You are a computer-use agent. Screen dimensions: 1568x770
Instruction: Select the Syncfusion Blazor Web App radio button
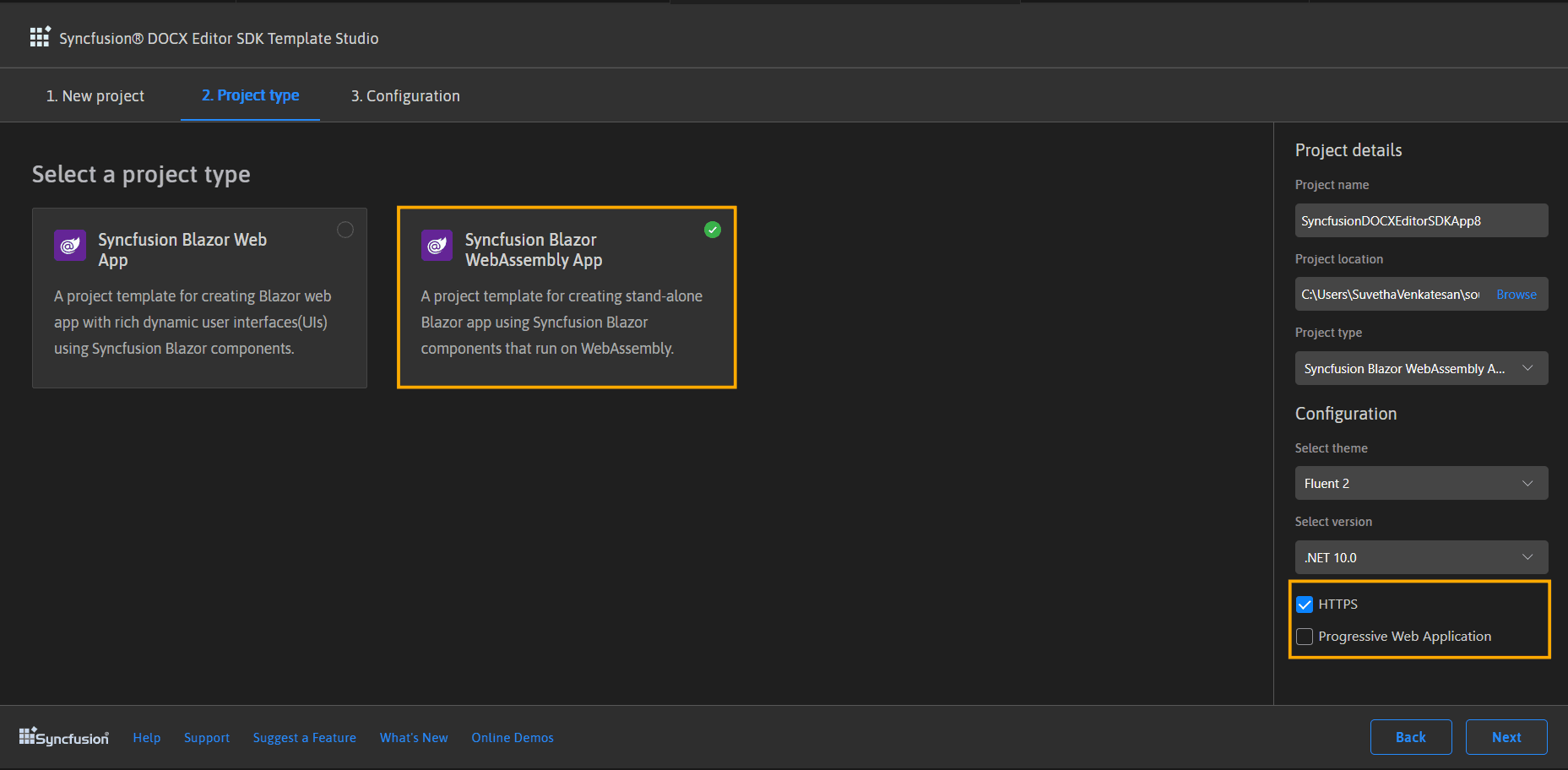[345, 230]
